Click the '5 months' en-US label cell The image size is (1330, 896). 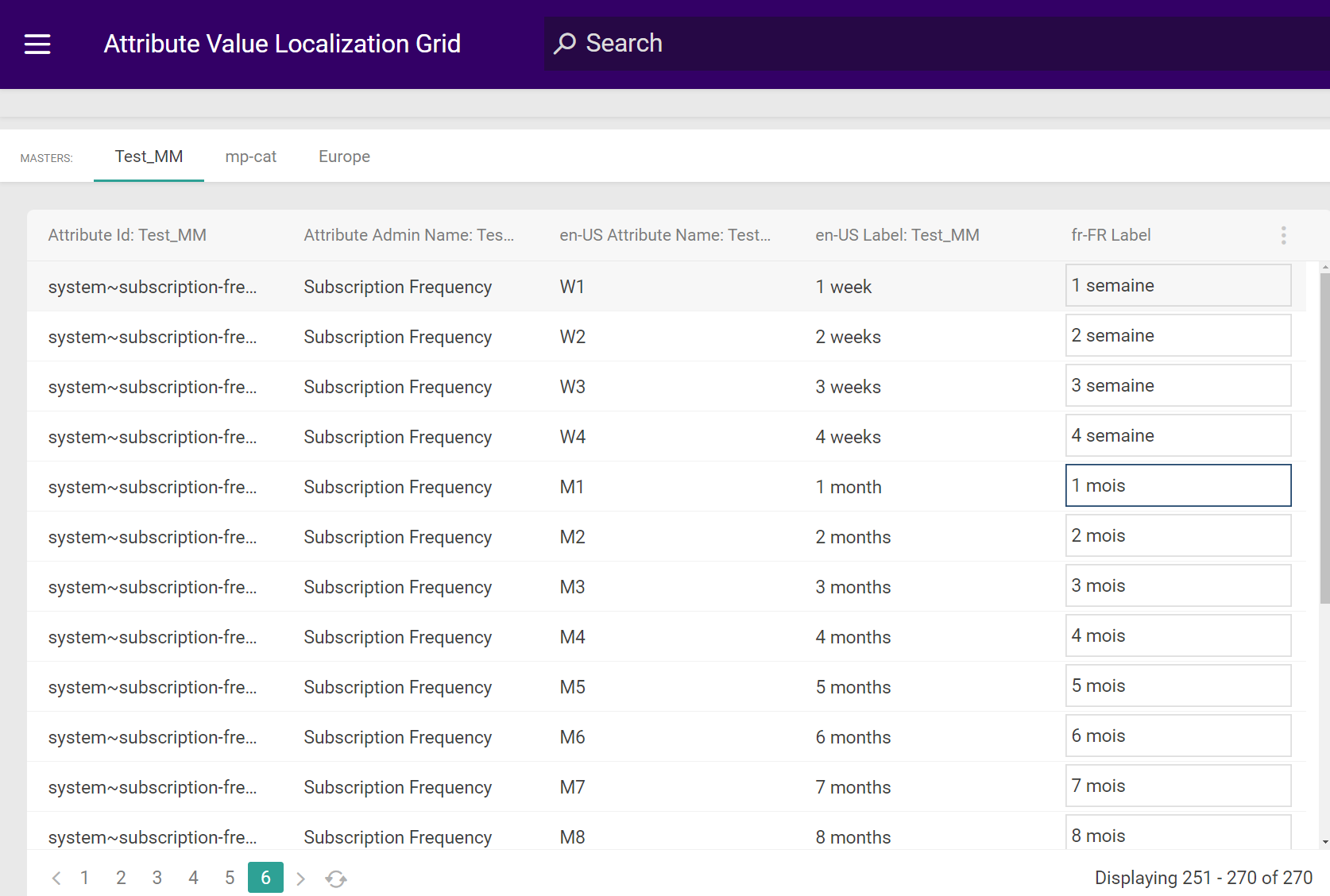pos(853,687)
